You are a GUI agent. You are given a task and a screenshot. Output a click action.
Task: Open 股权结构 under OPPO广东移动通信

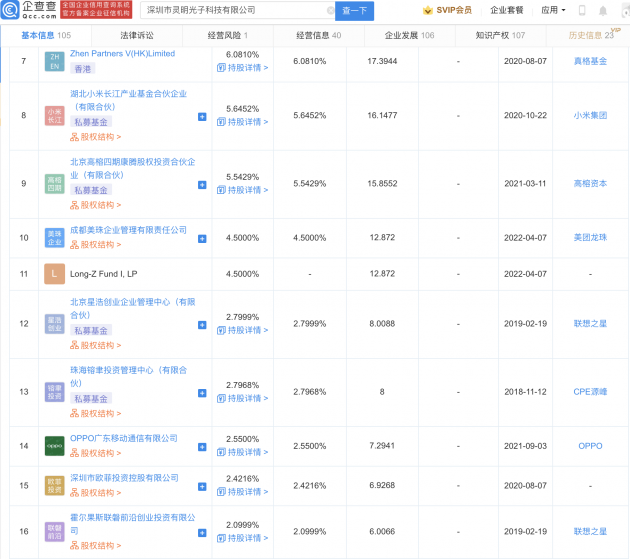(x=96, y=453)
